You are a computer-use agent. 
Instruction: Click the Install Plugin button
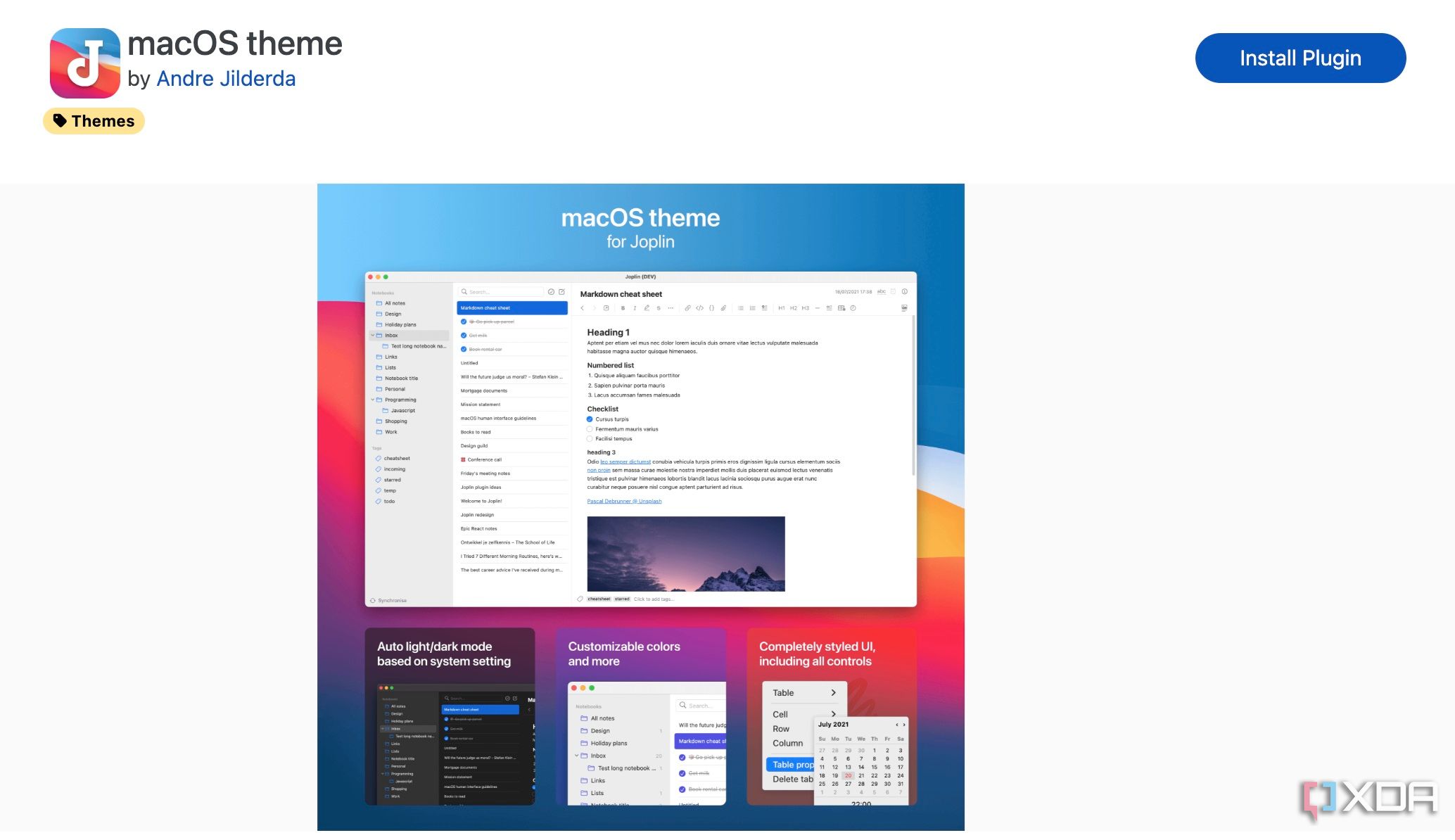[x=1300, y=58]
